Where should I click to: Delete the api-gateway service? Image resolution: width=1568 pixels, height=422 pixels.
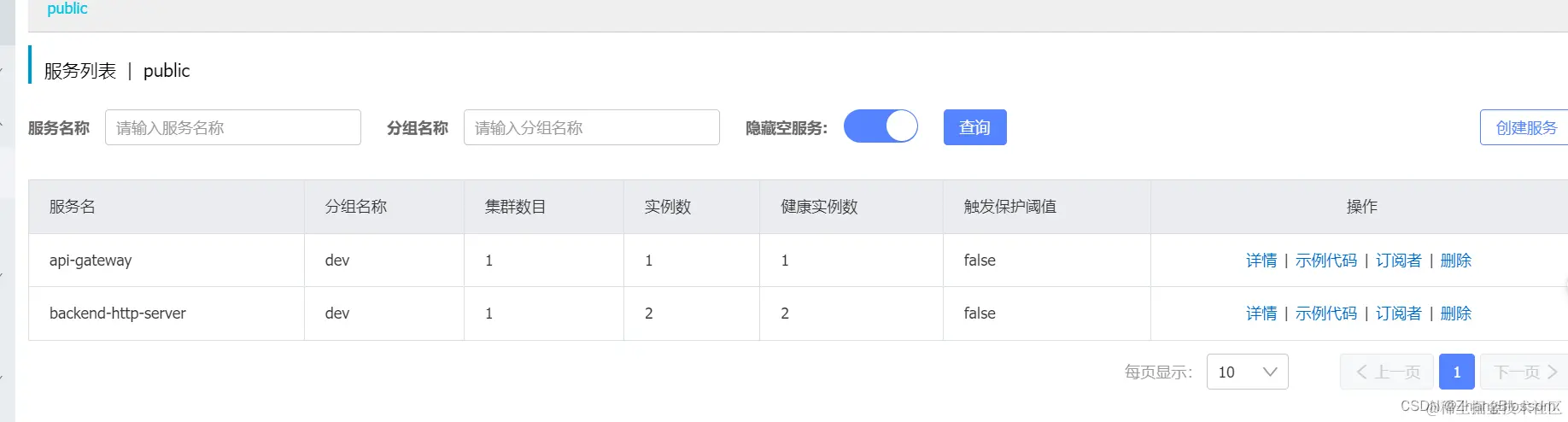1455,261
